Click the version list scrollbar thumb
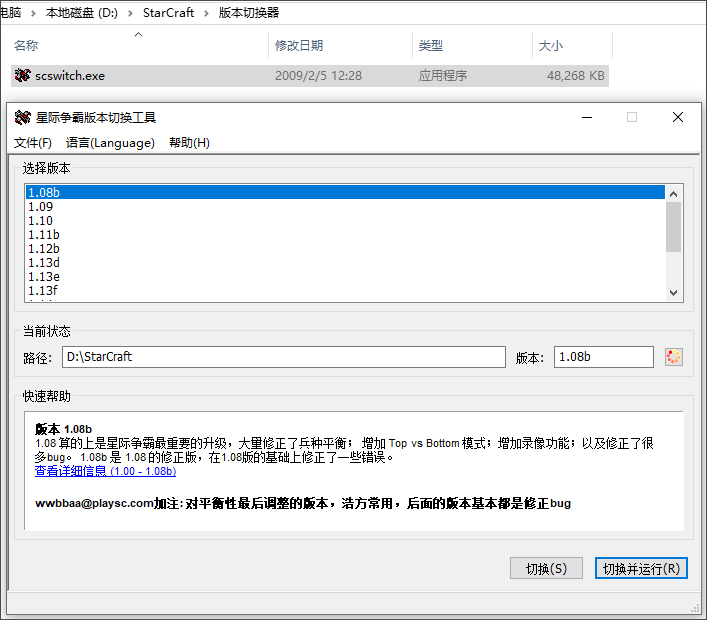The image size is (707, 620). [x=674, y=227]
